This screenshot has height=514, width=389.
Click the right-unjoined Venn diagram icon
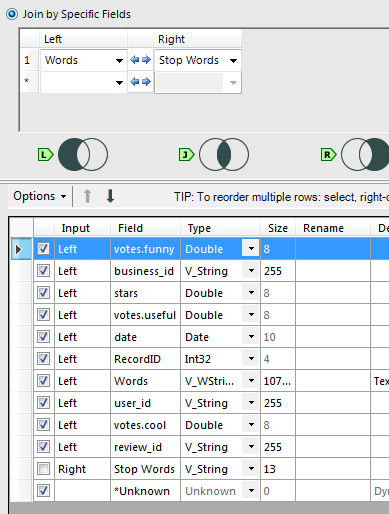click(365, 154)
